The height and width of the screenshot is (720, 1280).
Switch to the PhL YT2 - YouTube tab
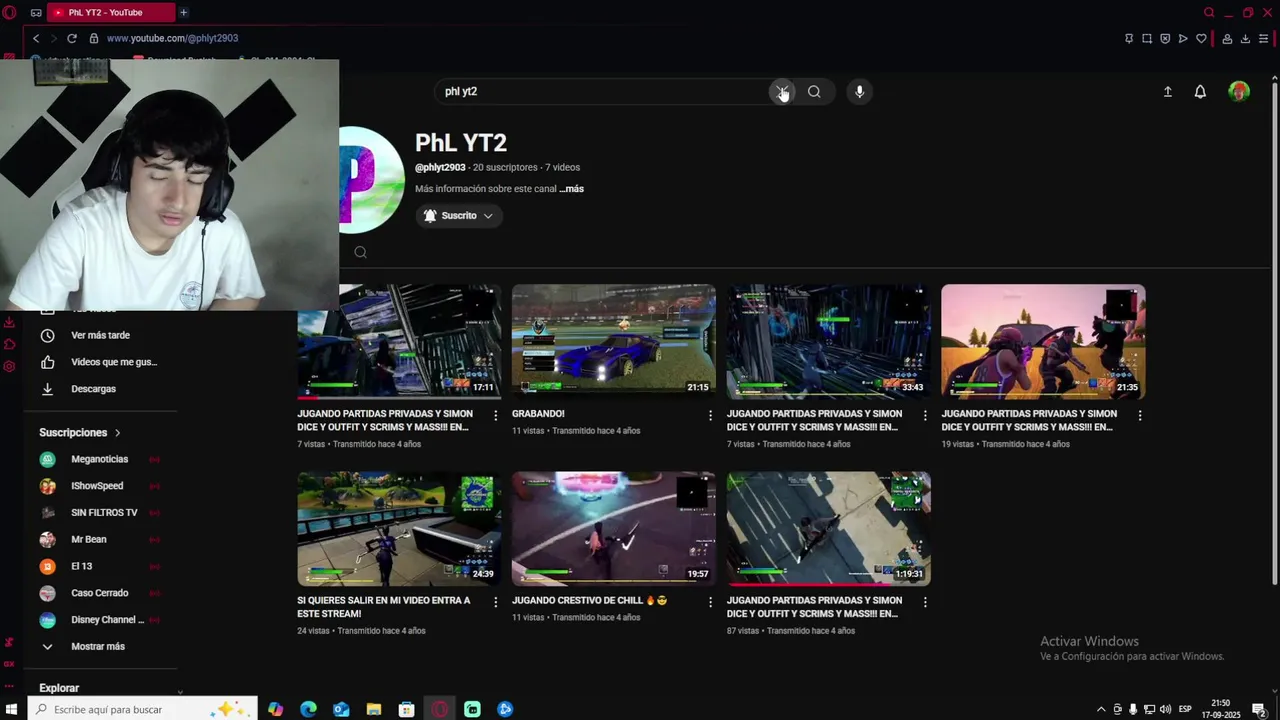112,12
